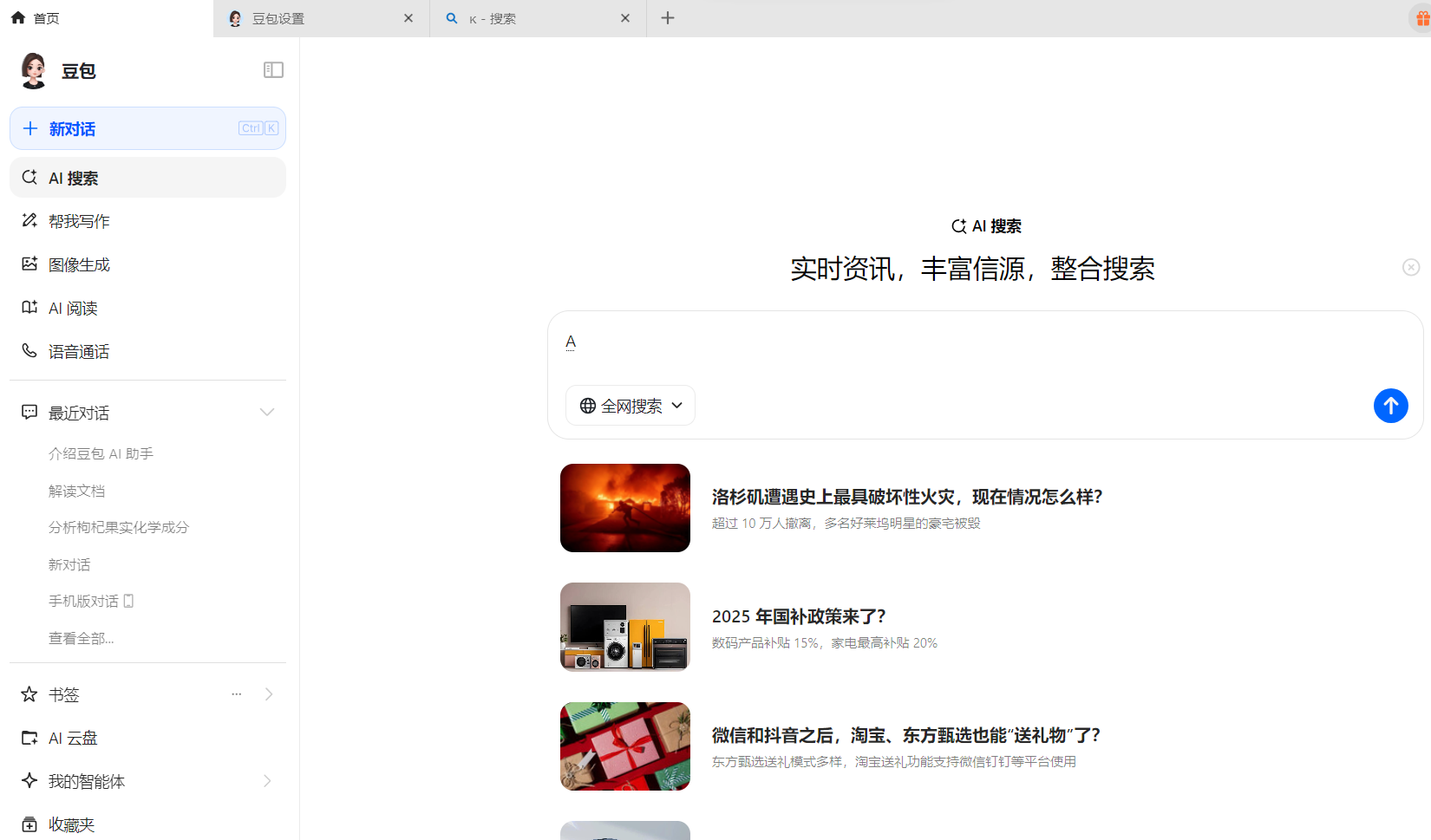Open the Los Angeles wildfire thumbnail

click(x=625, y=508)
